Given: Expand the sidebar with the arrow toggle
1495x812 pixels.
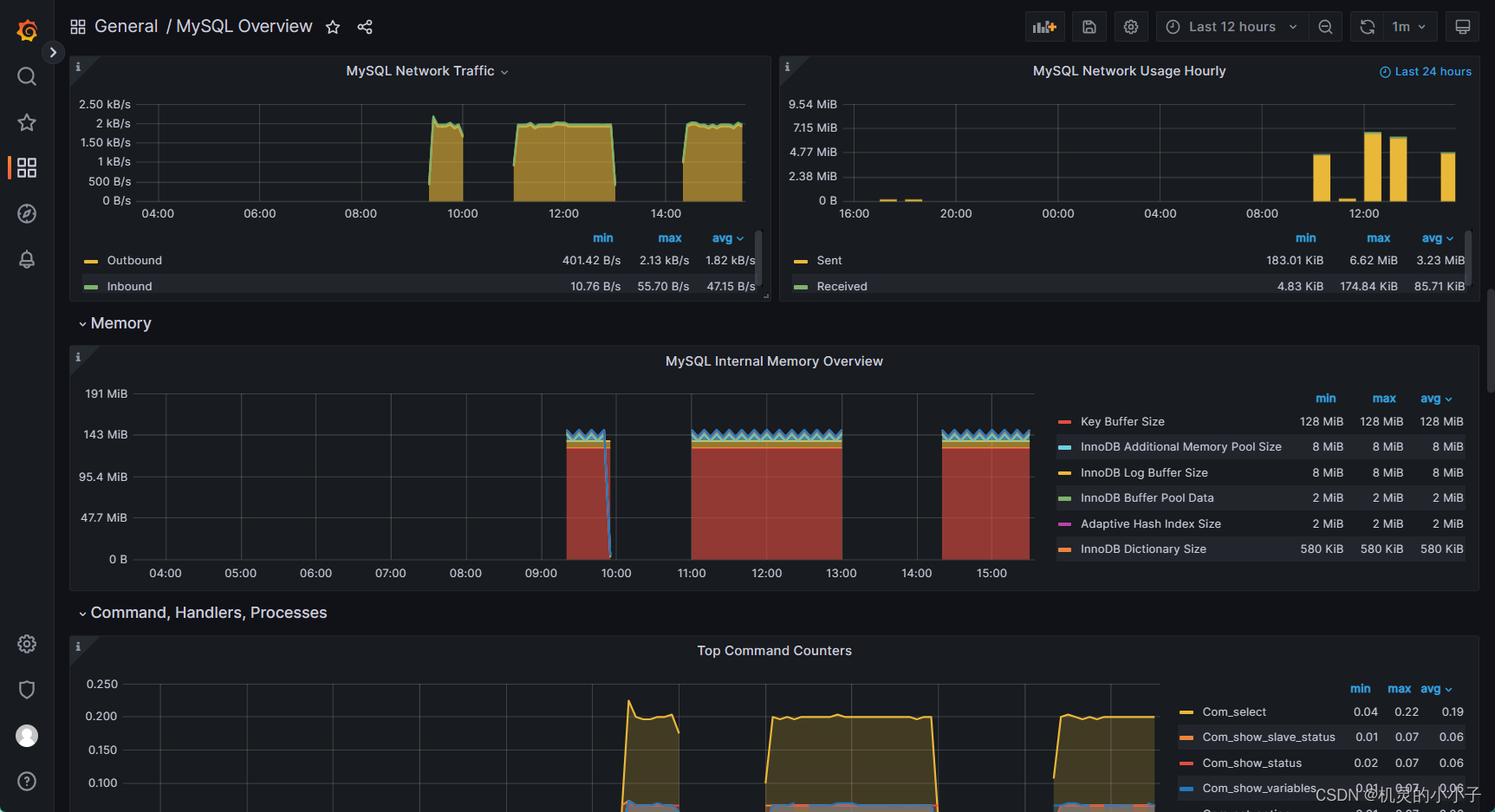Looking at the screenshot, I should click(x=53, y=52).
